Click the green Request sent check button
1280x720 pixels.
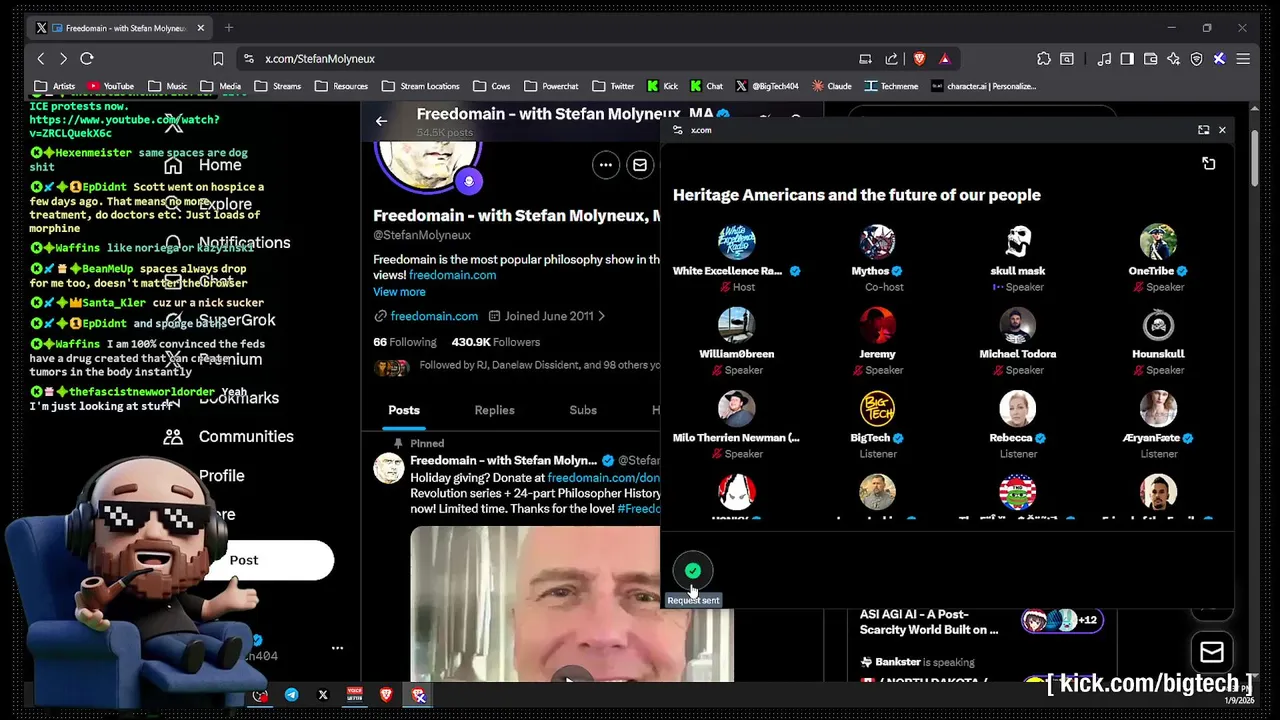click(693, 571)
